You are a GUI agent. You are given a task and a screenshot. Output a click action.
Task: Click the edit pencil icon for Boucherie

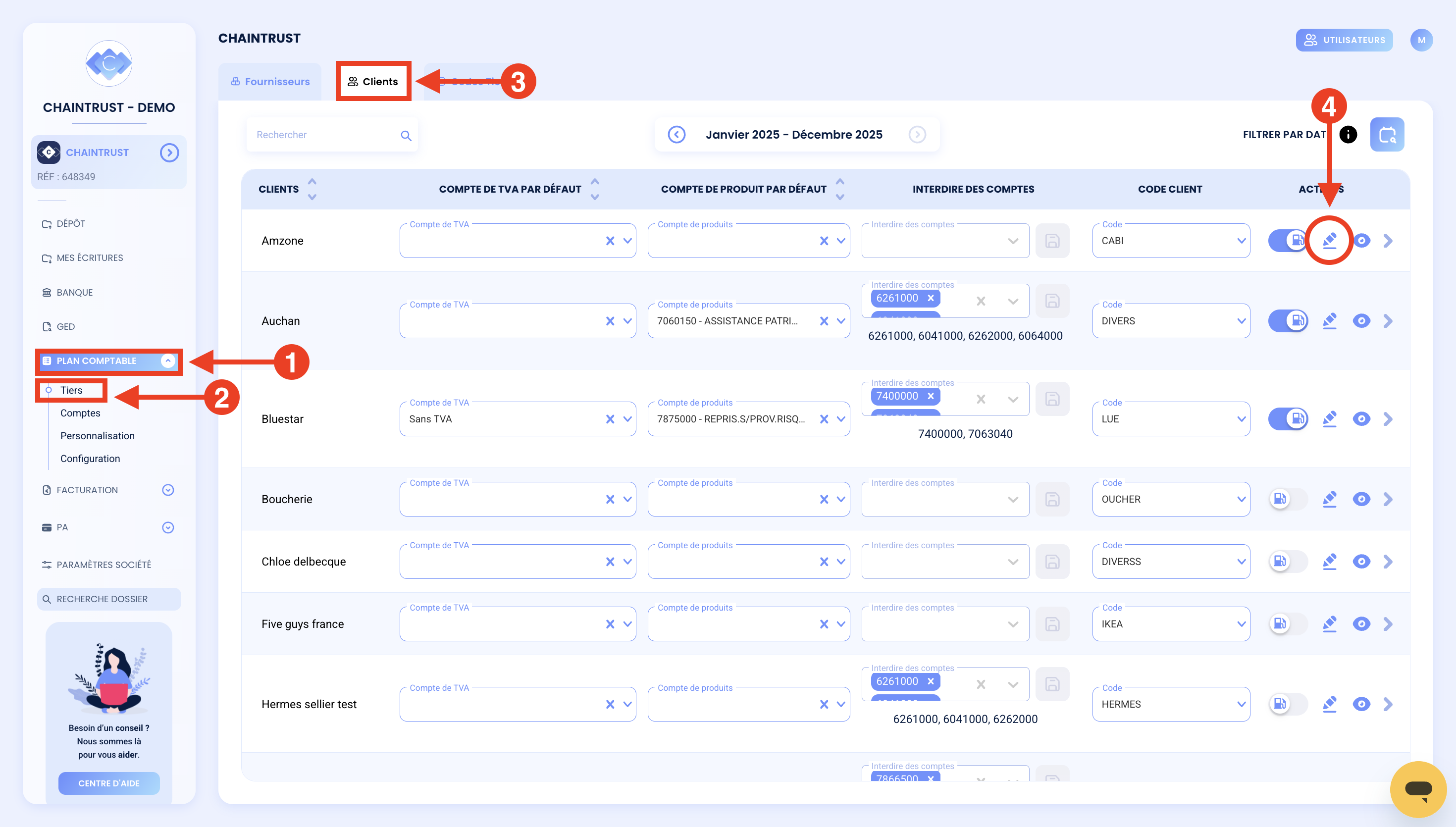(x=1329, y=499)
